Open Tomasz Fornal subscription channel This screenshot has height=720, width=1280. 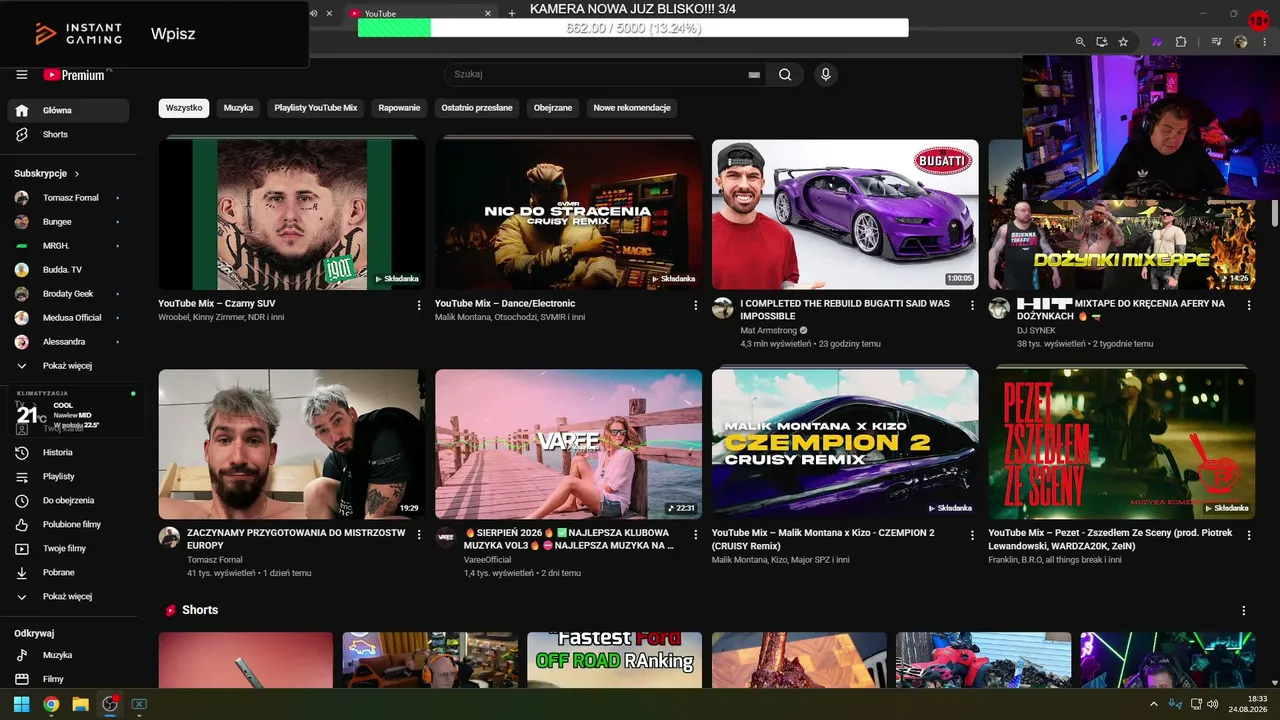tap(68, 198)
